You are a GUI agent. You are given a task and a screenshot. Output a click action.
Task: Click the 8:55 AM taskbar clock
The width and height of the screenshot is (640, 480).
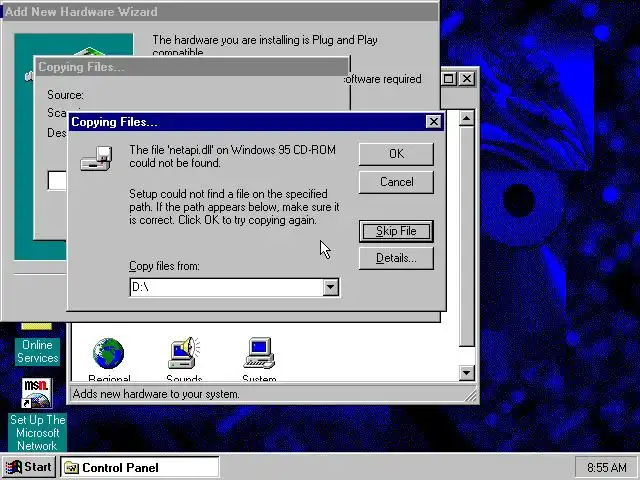pos(606,467)
